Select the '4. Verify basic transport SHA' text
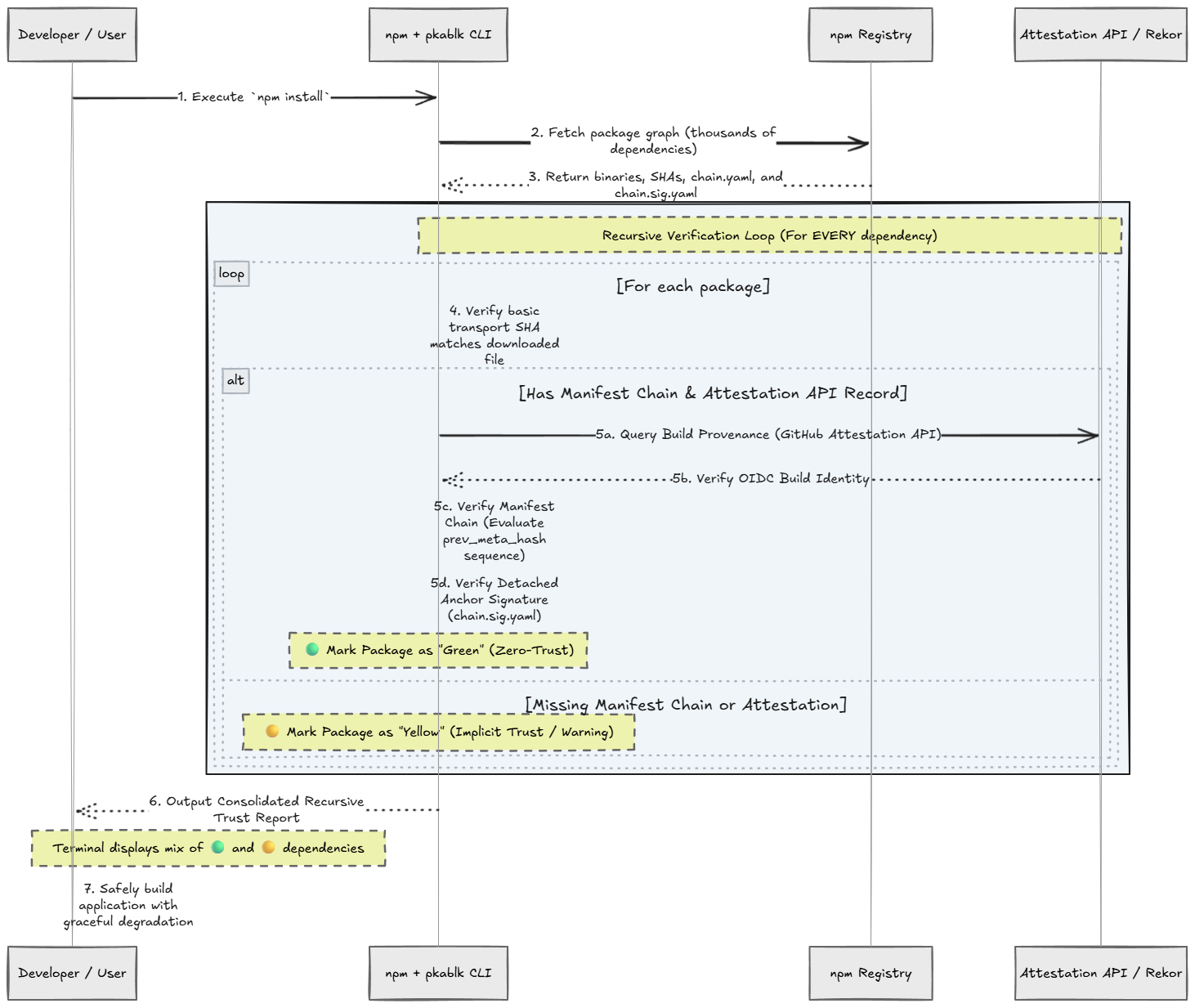The width and height of the screenshot is (1195, 1008). pyautogui.click(x=495, y=335)
